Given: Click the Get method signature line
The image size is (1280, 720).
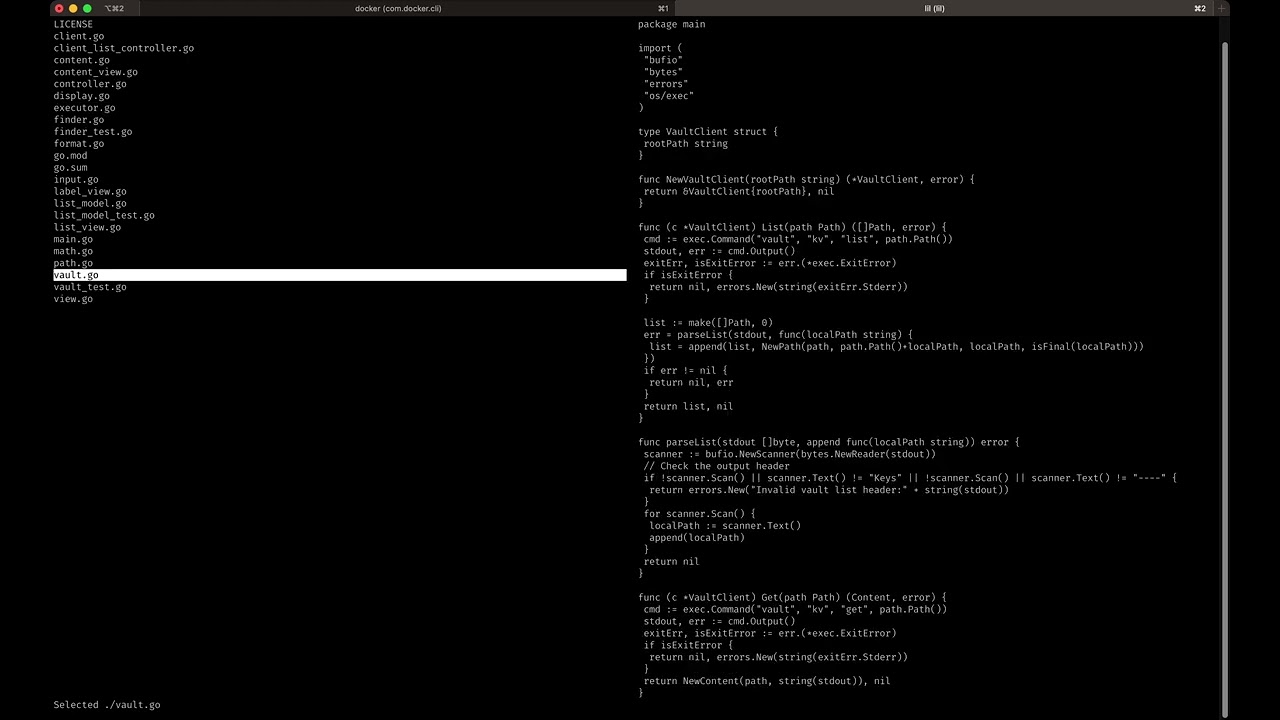Looking at the screenshot, I should 792,598.
